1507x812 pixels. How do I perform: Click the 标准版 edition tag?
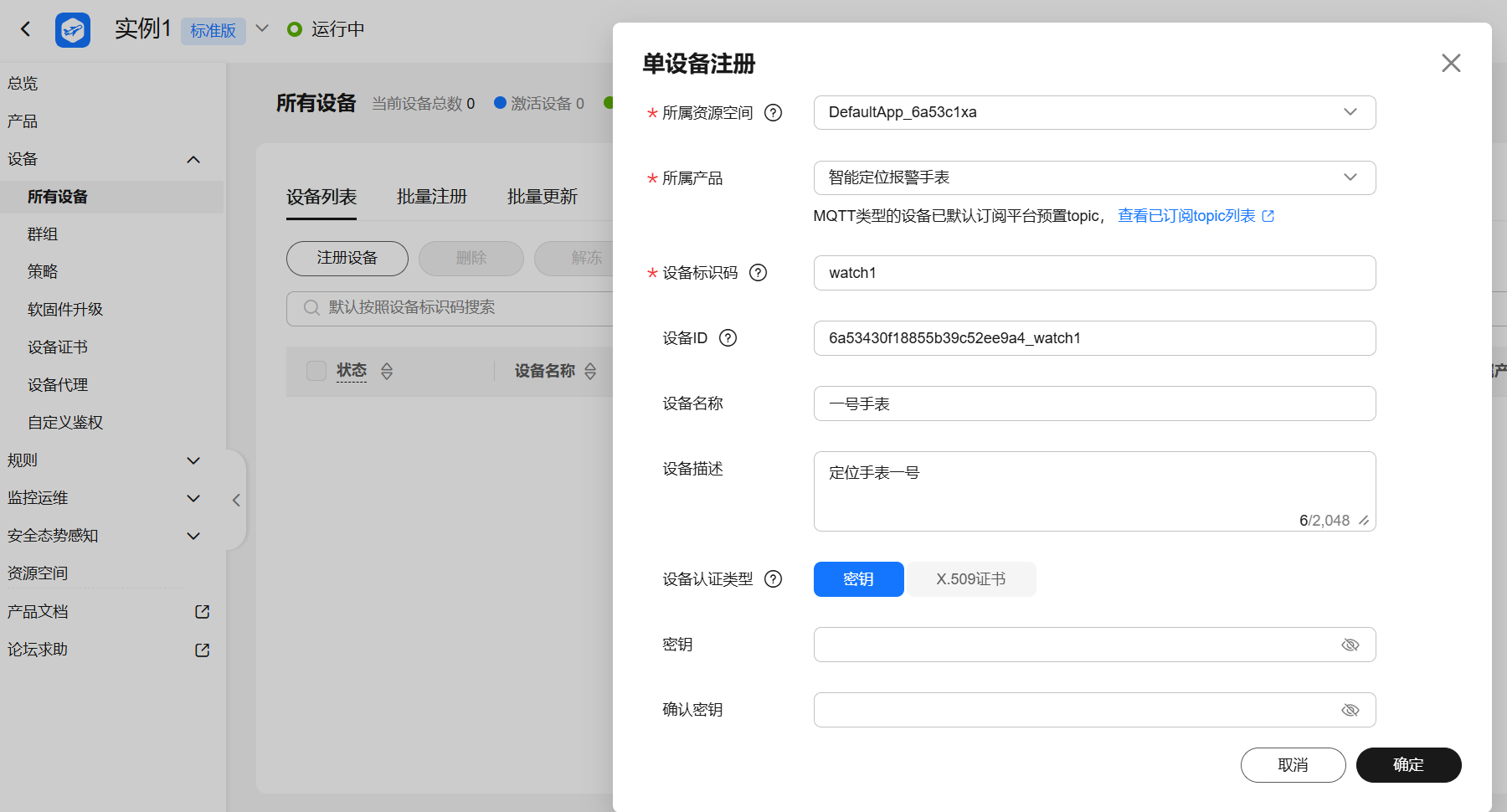click(213, 31)
